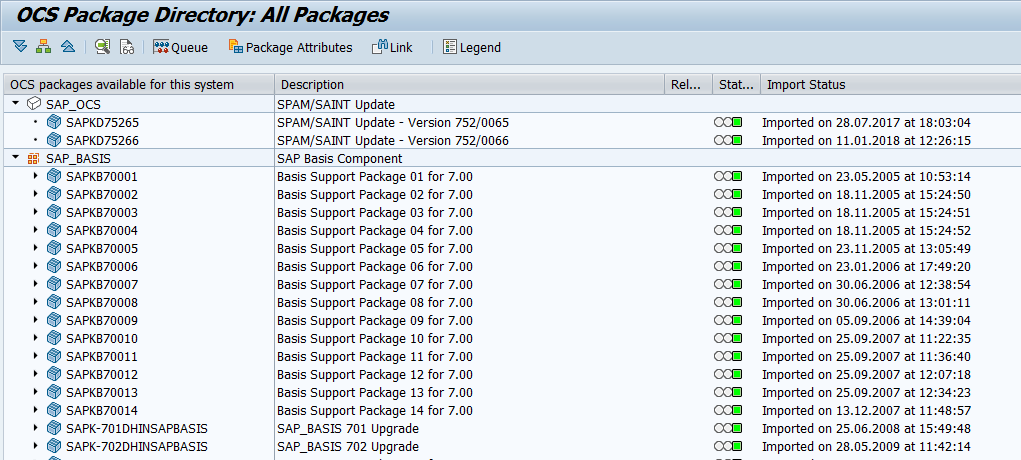This screenshot has width=1021, height=460.
Task: Open the Queue view
Action: tap(180, 48)
